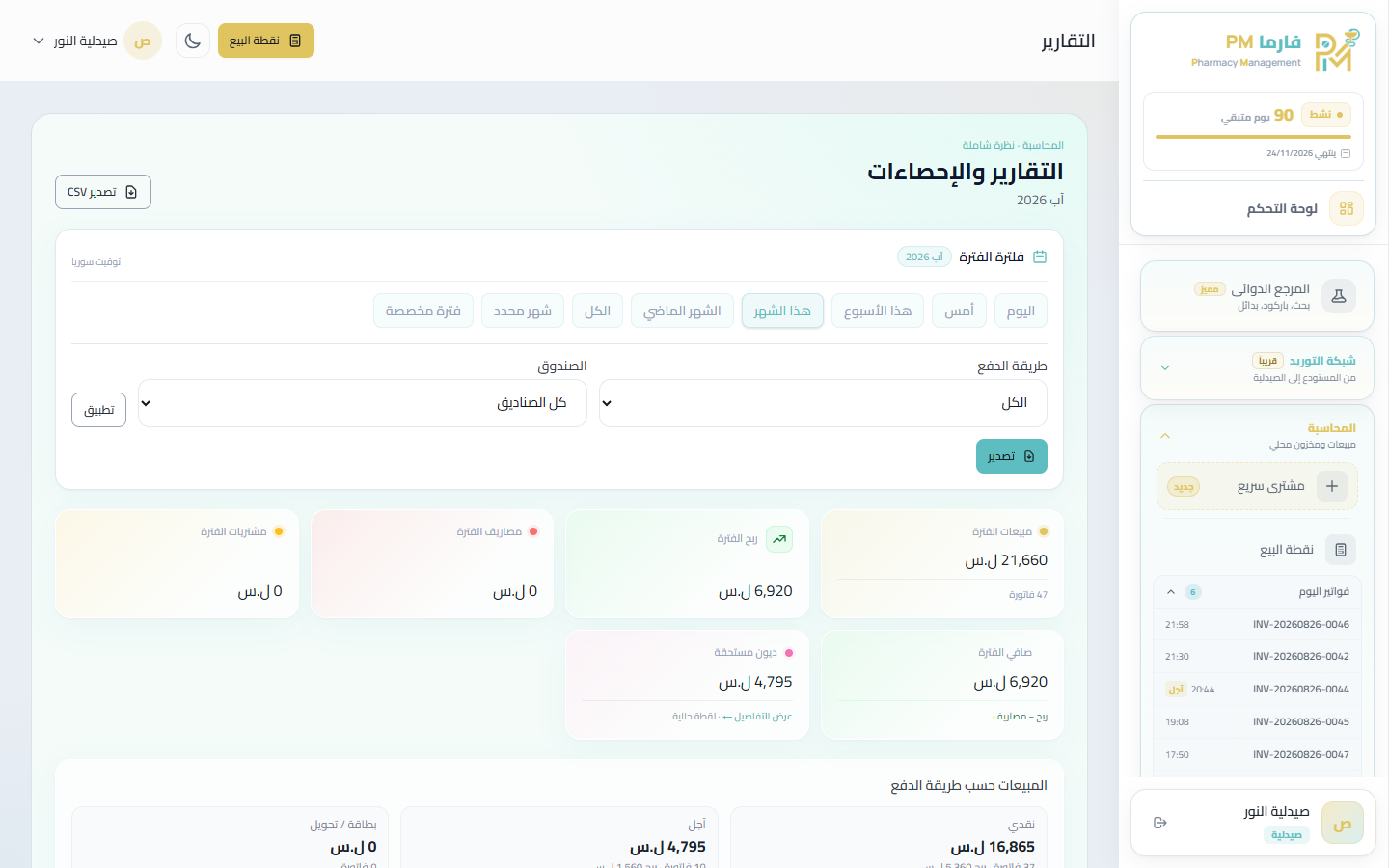The image size is (1389, 868).
Task: Open نقطة البيع point of sale button
Action: (x=266, y=41)
